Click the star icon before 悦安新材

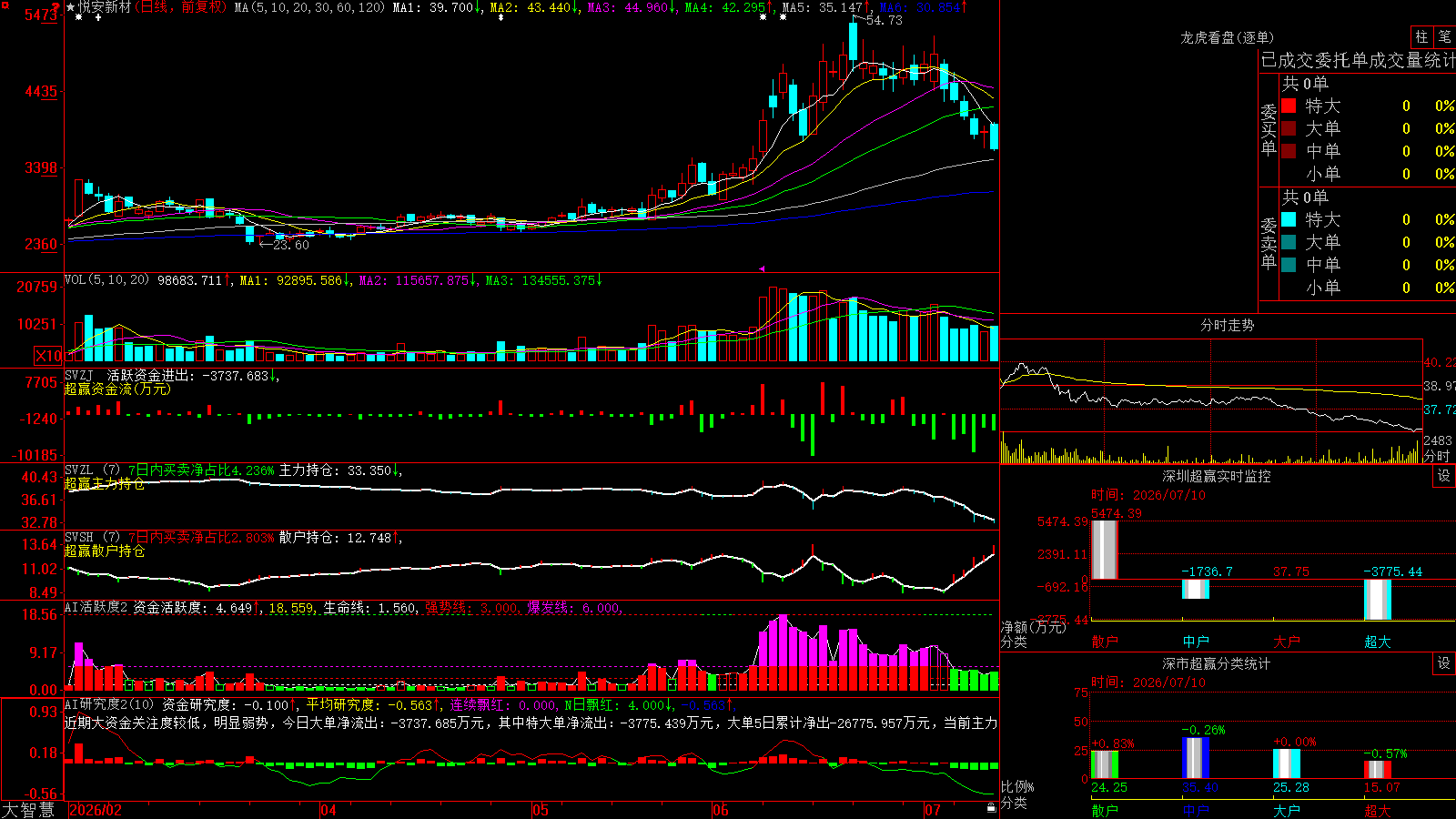tap(71, 7)
